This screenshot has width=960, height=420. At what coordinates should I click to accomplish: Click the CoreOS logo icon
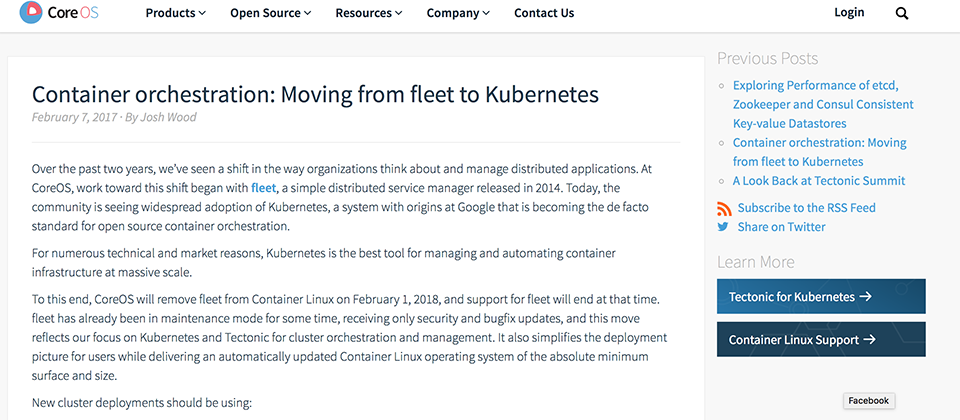(31, 12)
